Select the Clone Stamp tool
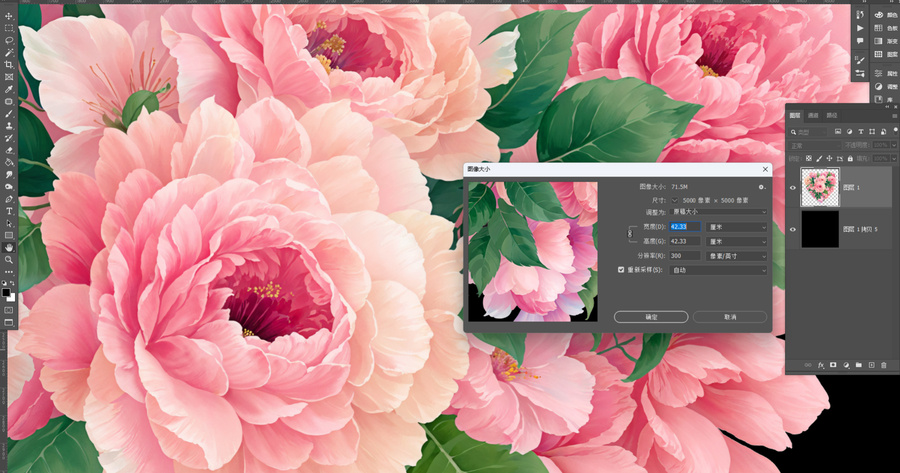Viewport: 900px width, 473px height. [9, 126]
